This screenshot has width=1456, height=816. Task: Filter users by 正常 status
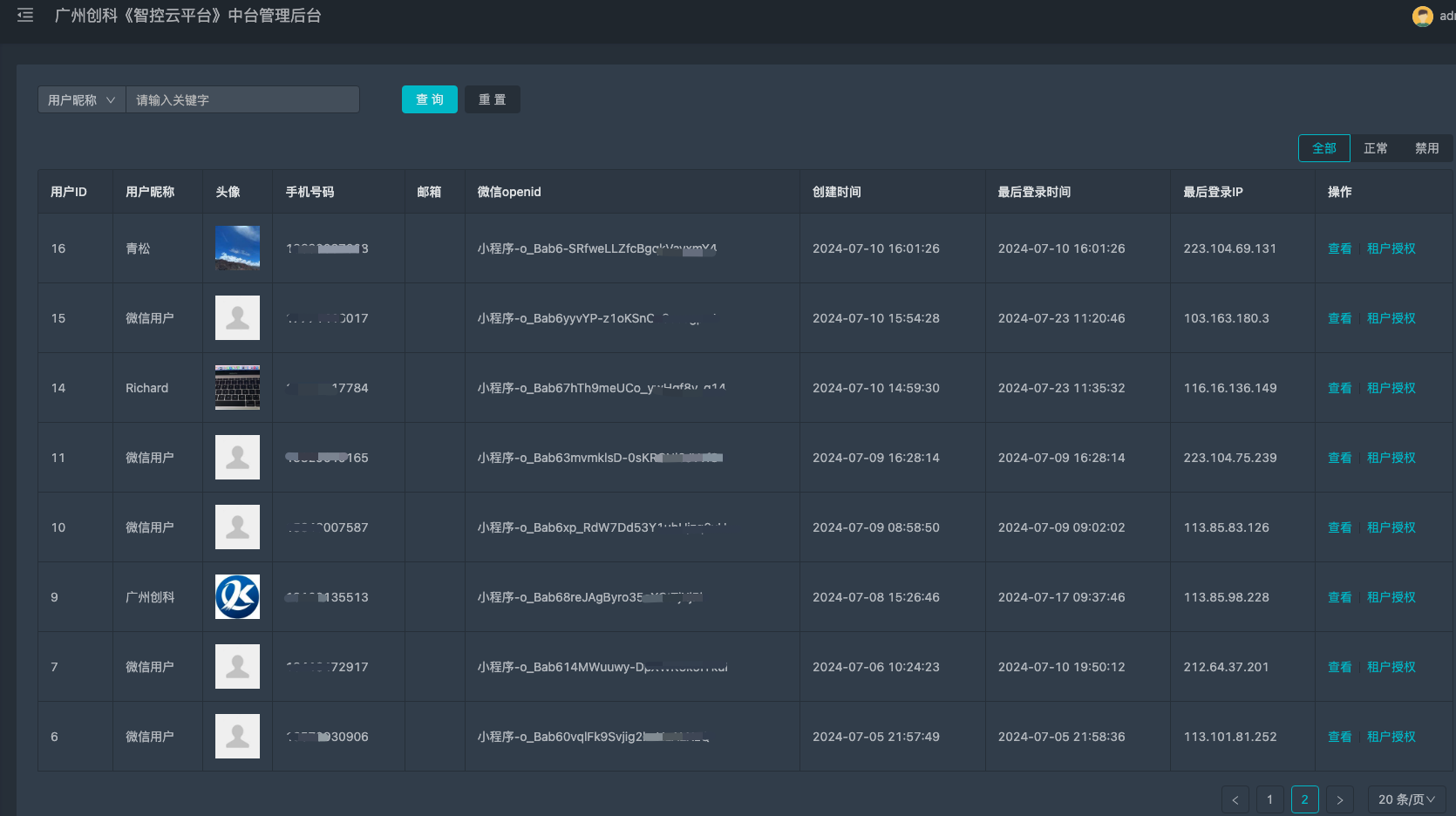(1375, 148)
